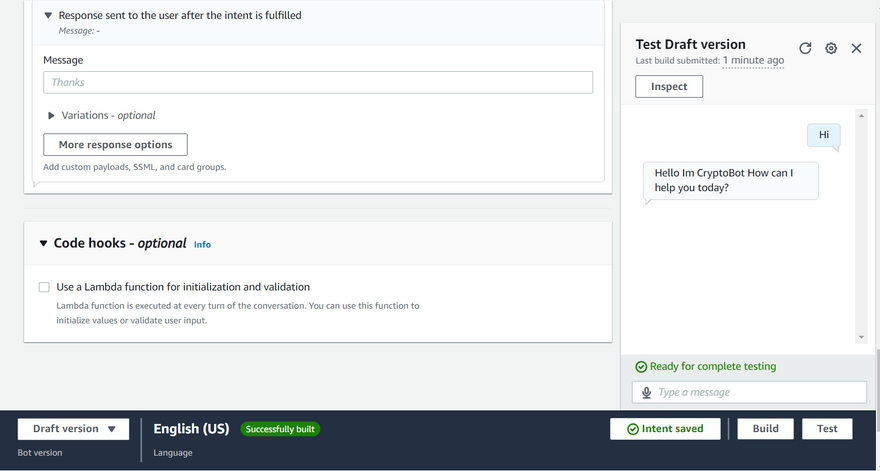The height and width of the screenshot is (471, 880).
Task: Click More response options button
Action: coord(115,145)
